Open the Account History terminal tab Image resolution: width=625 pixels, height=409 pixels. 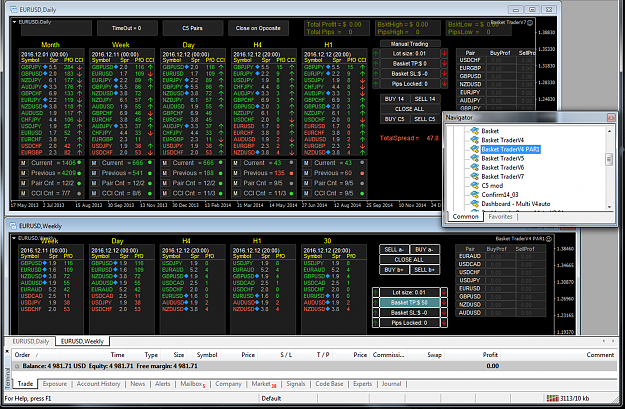[x=98, y=384]
